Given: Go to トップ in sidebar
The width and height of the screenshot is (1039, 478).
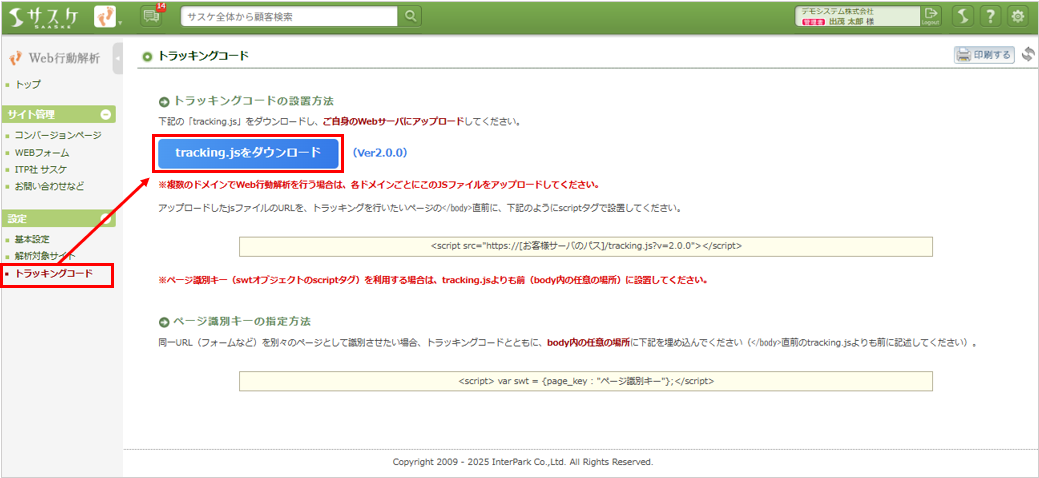Looking at the screenshot, I should coord(27,84).
